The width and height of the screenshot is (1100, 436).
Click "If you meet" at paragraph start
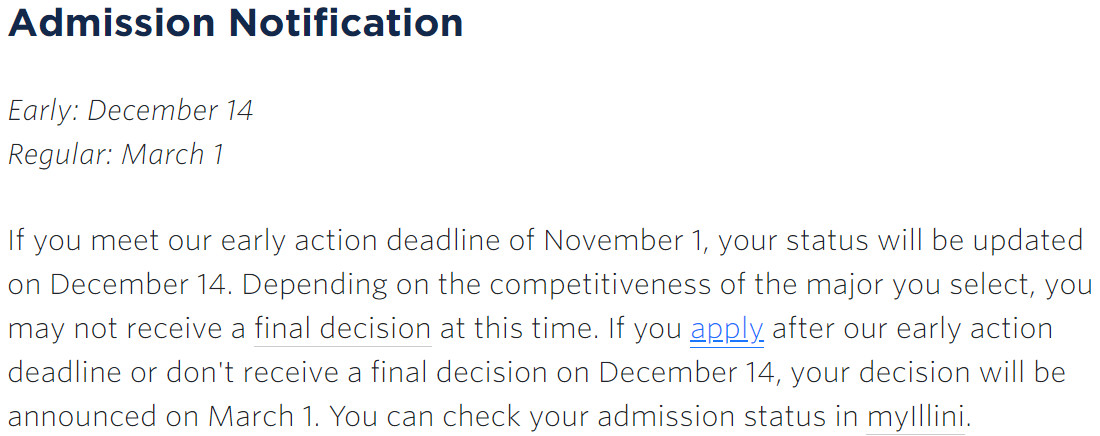point(74,241)
